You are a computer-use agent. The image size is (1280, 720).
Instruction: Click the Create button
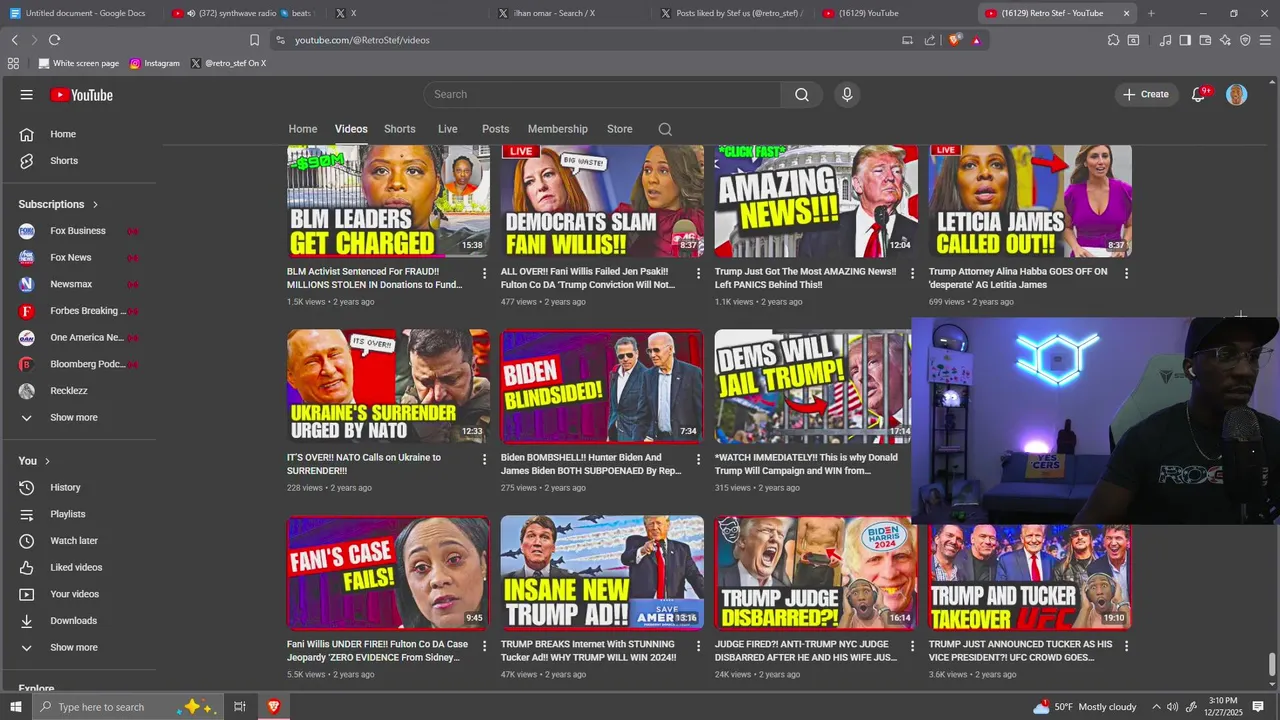tap(1145, 94)
